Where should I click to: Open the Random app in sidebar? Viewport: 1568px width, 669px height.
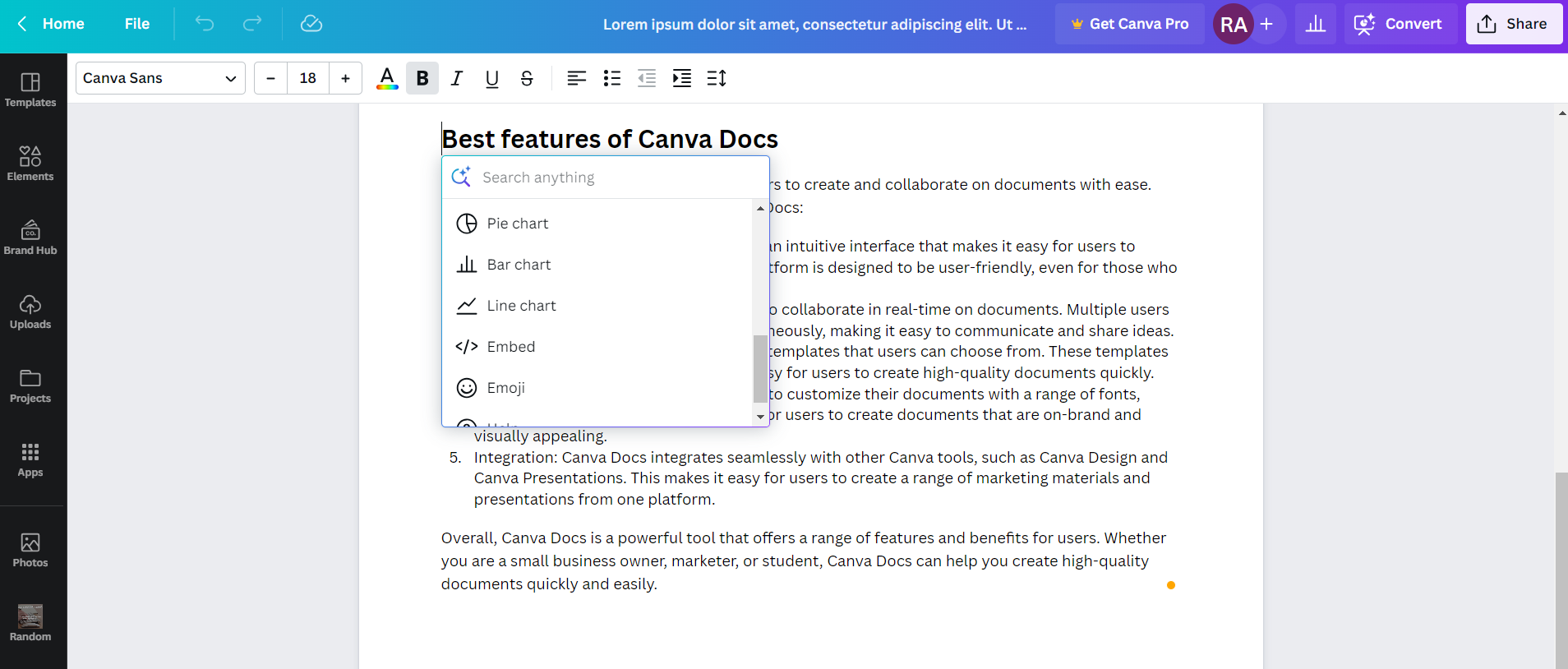coord(30,623)
